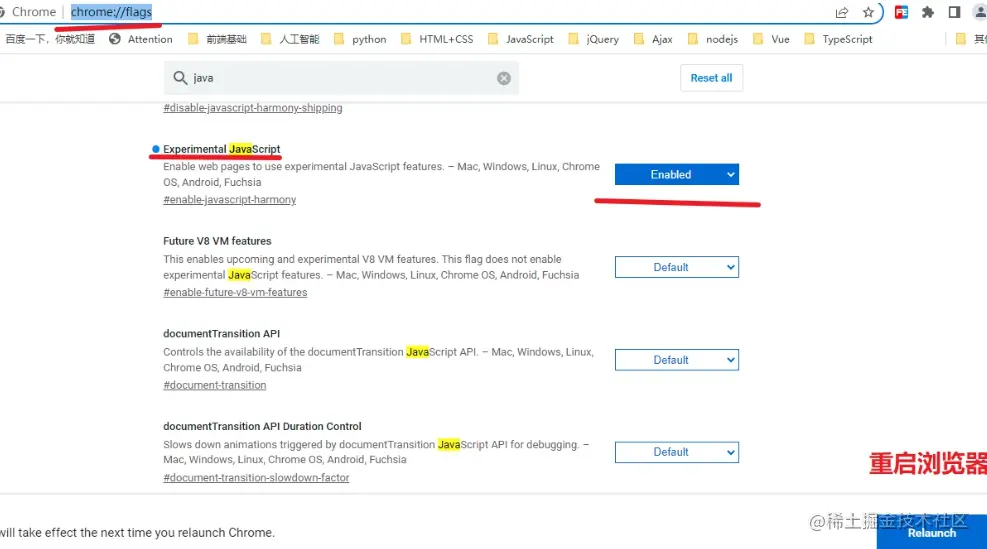Clear the flags search with X icon

504,78
